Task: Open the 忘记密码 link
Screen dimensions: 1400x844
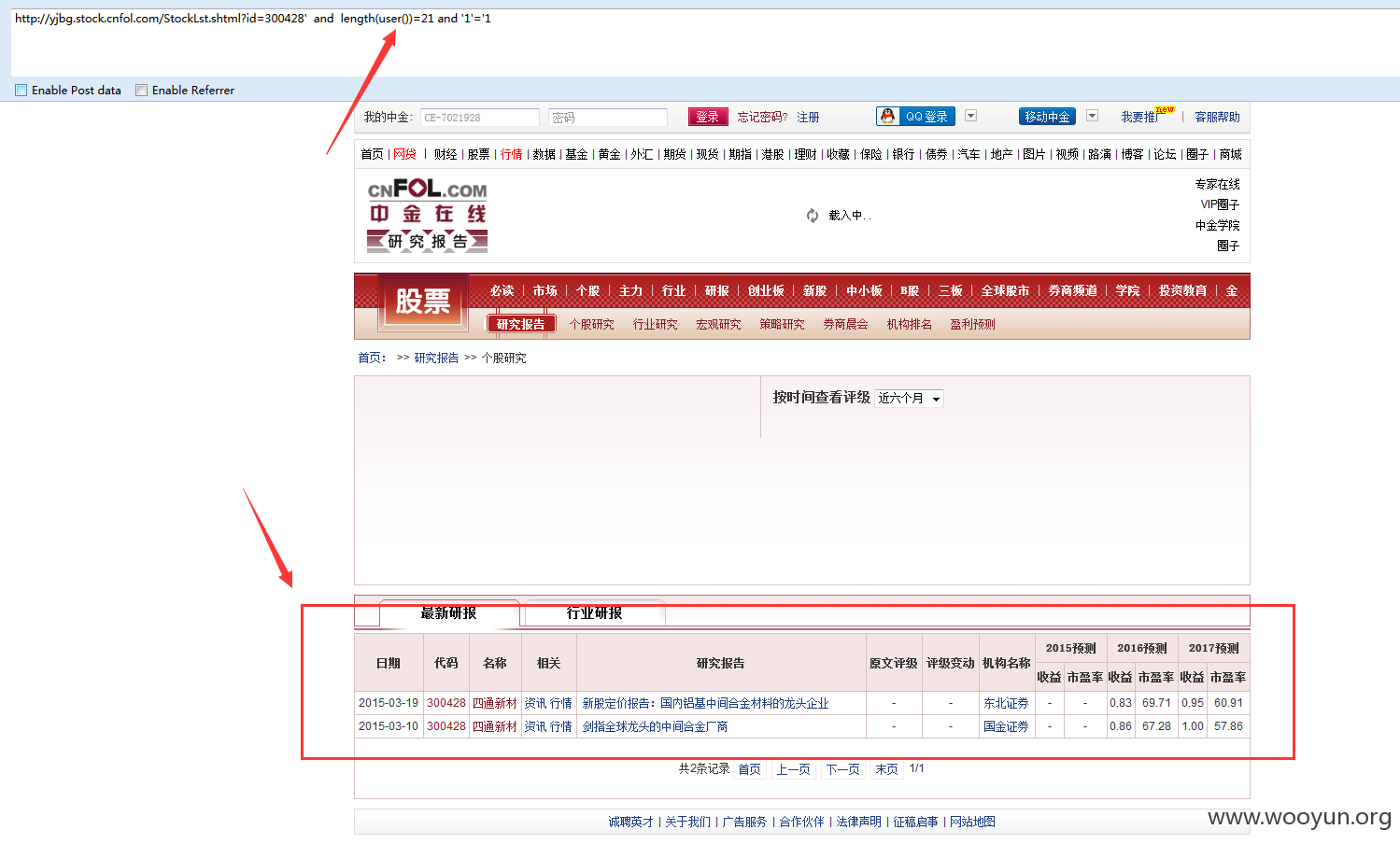Action: [762, 118]
